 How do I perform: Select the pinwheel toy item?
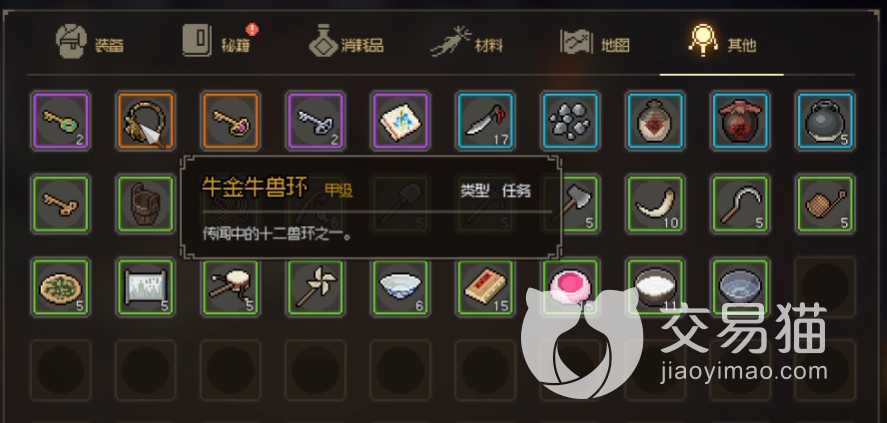(316, 287)
